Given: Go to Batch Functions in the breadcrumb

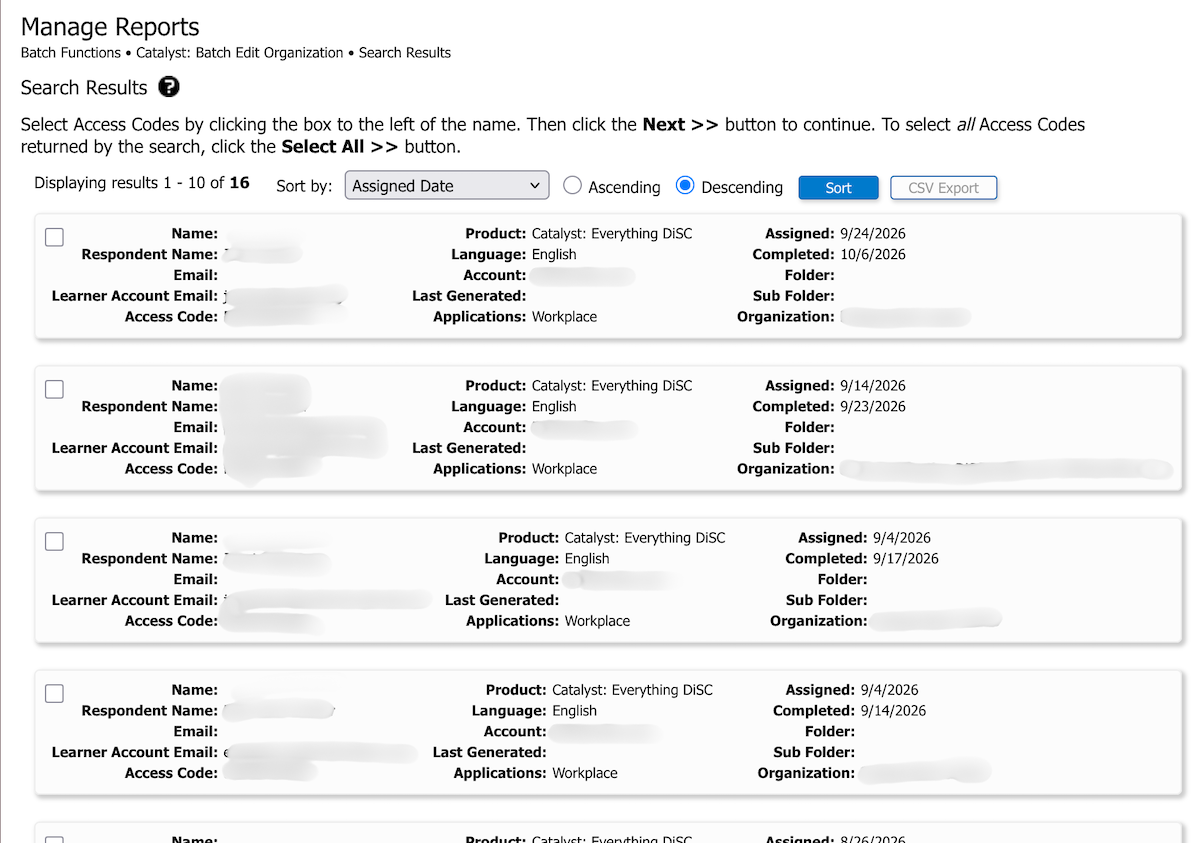Looking at the screenshot, I should pyautogui.click(x=71, y=52).
